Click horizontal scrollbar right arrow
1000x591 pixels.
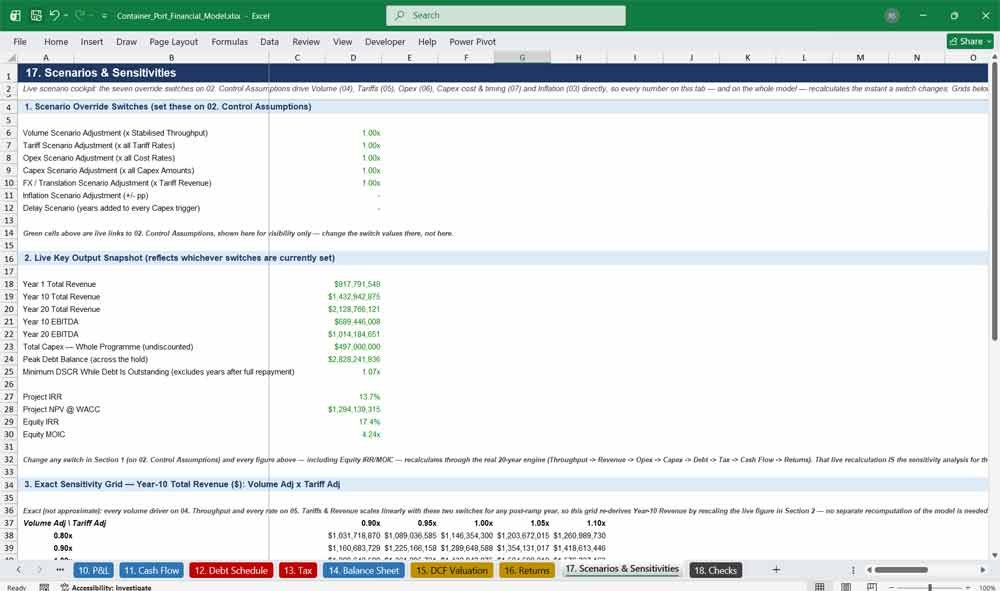[x=983, y=570]
